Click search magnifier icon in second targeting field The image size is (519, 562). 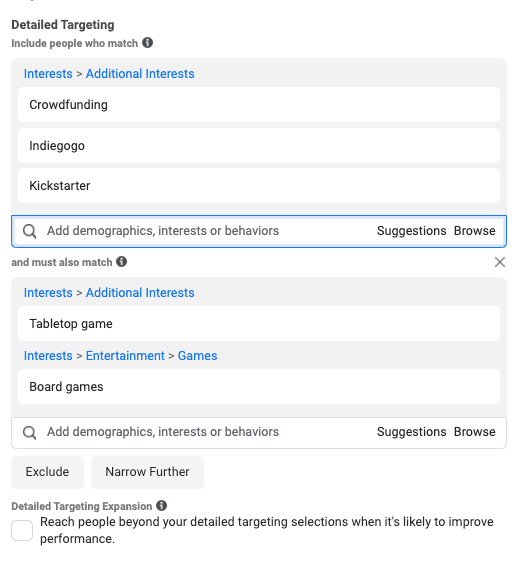coord(29,433)
